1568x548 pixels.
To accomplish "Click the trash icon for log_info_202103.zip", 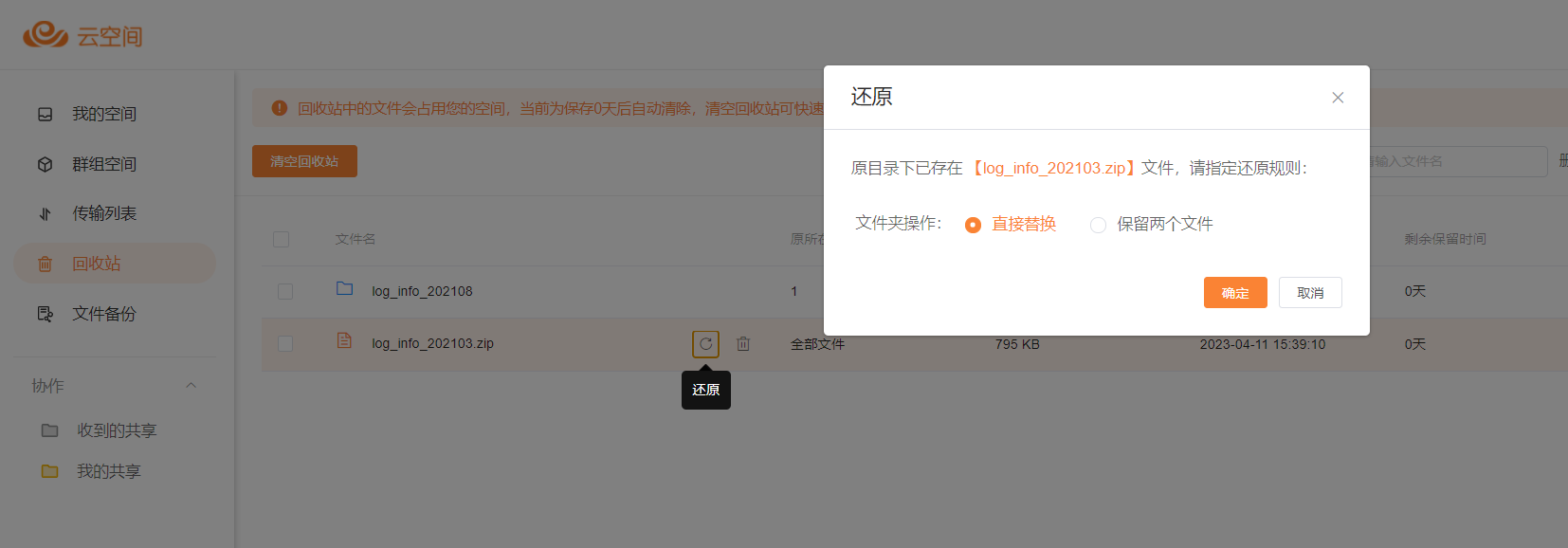I will coord(743,343).
